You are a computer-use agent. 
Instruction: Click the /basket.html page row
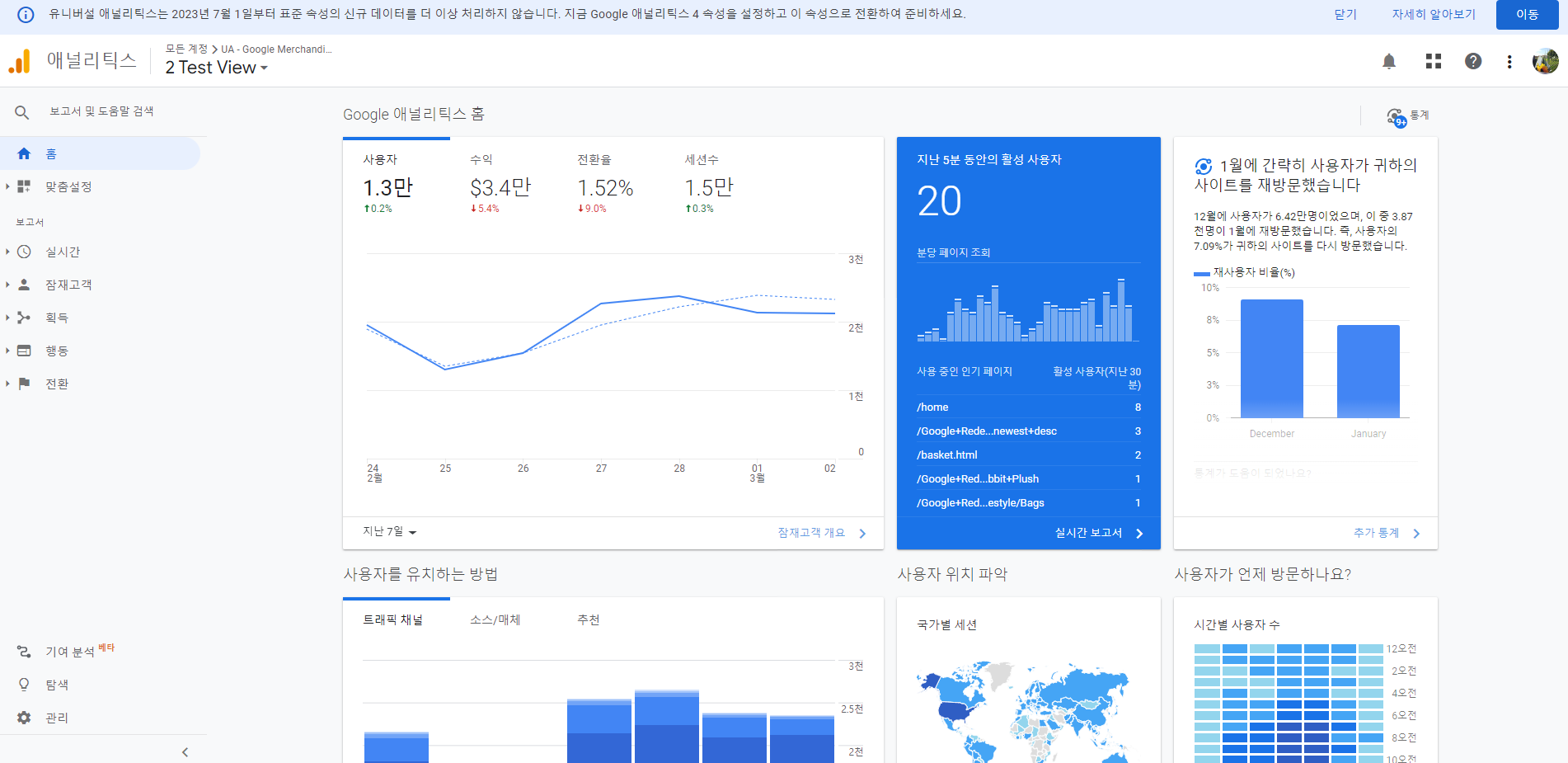(1029, 455)
